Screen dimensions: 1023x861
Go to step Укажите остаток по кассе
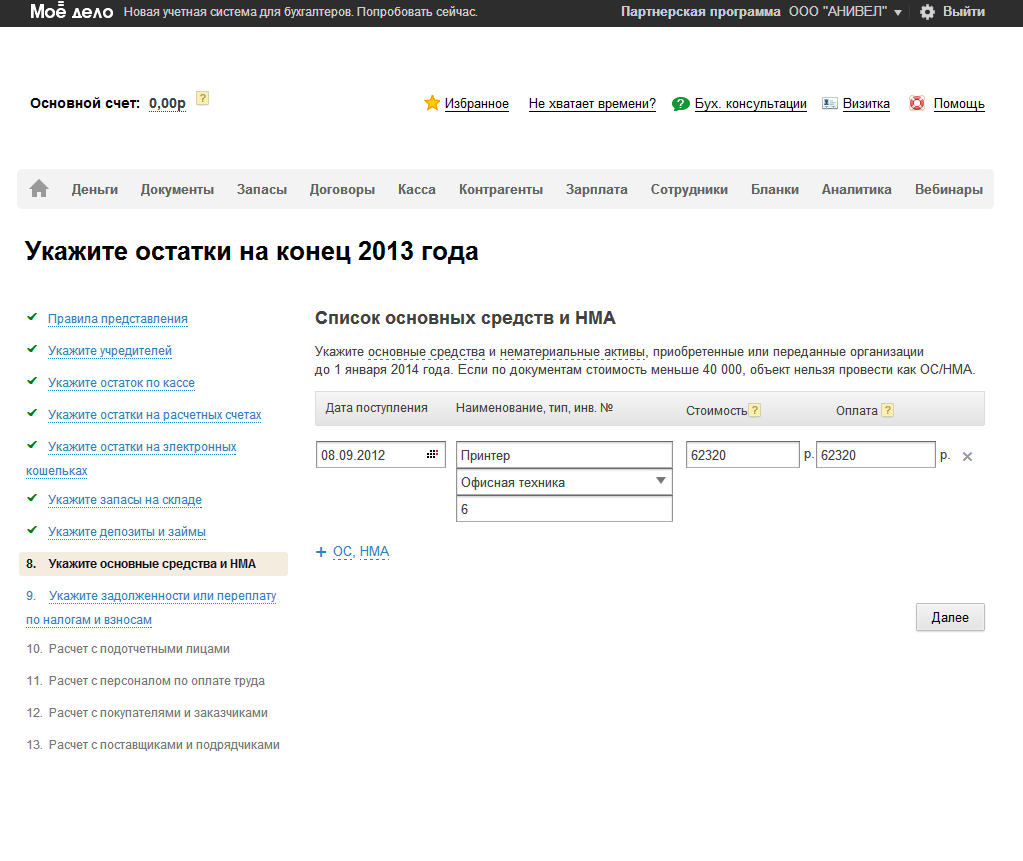pyautogui.click(x=121, y=383)
